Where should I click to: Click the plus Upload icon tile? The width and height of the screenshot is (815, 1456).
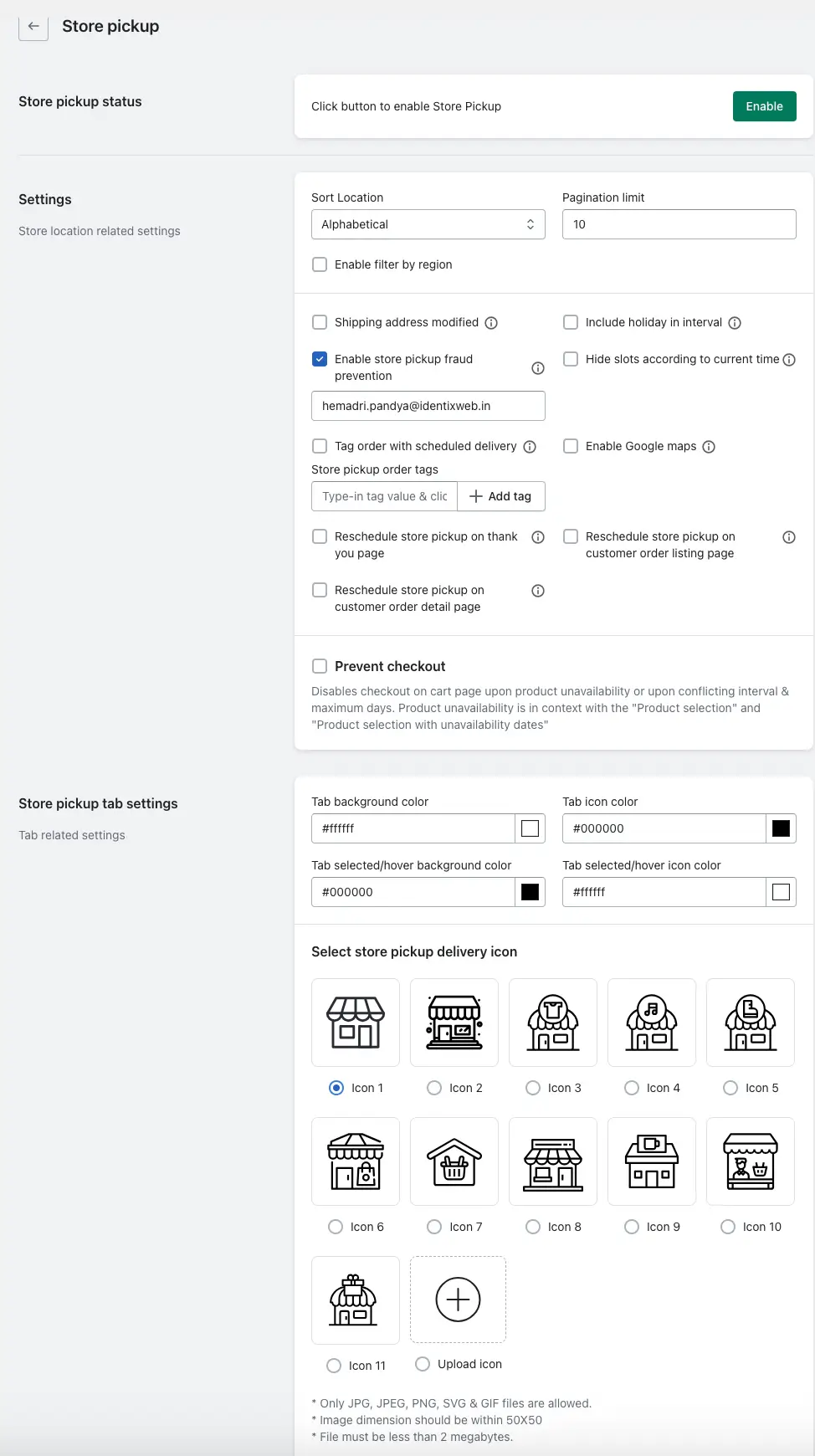pyautogui.click(x=459, y=1300)
